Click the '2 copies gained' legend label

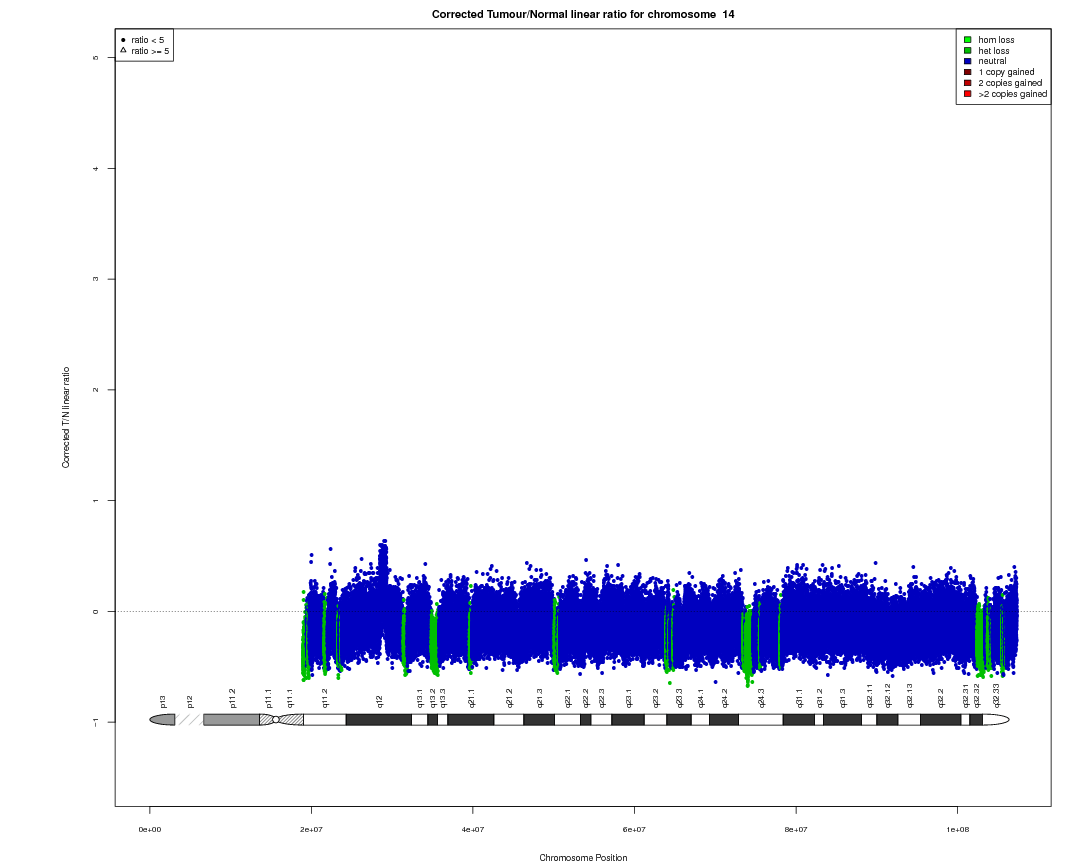[x=1010, y=83]
